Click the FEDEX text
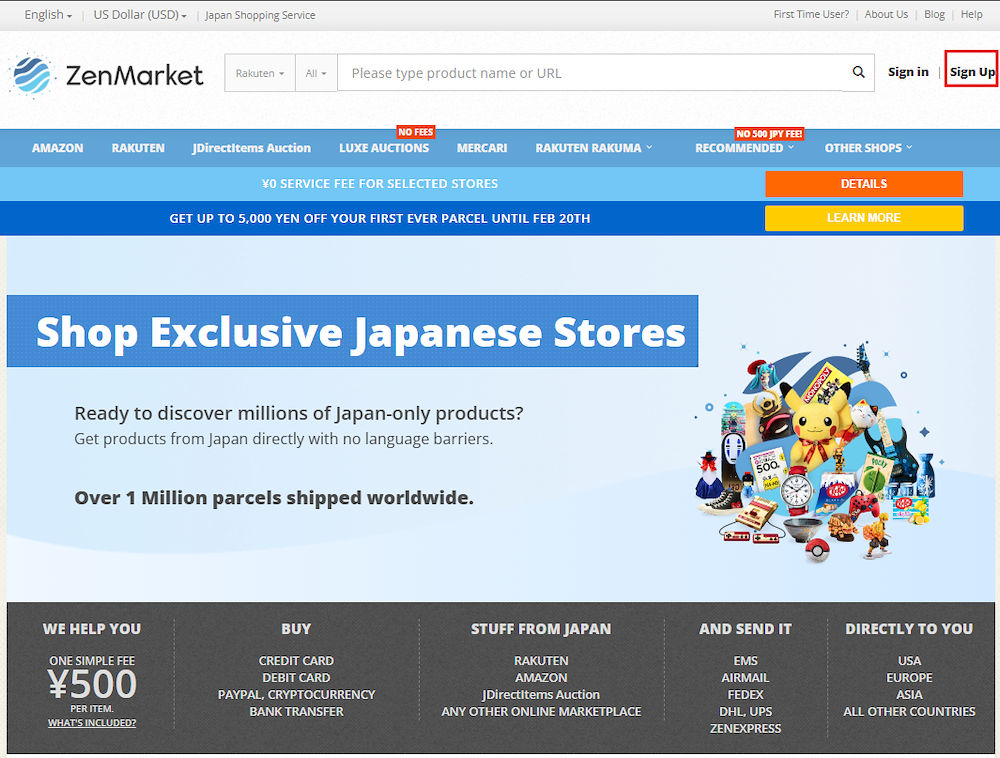The width and height of the screenshot is (1000, 758). pyautogui.click(x=745, y=695)
